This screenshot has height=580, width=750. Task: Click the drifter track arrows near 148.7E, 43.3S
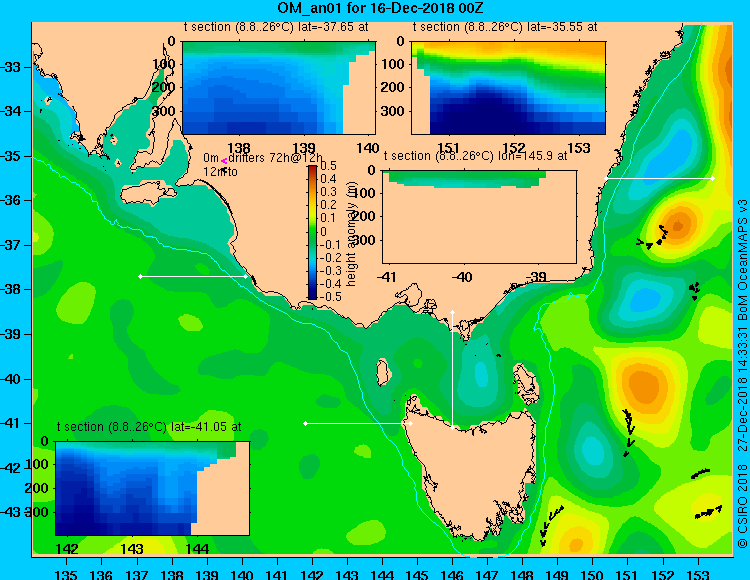pyautogui.click(x=550, y=525)
